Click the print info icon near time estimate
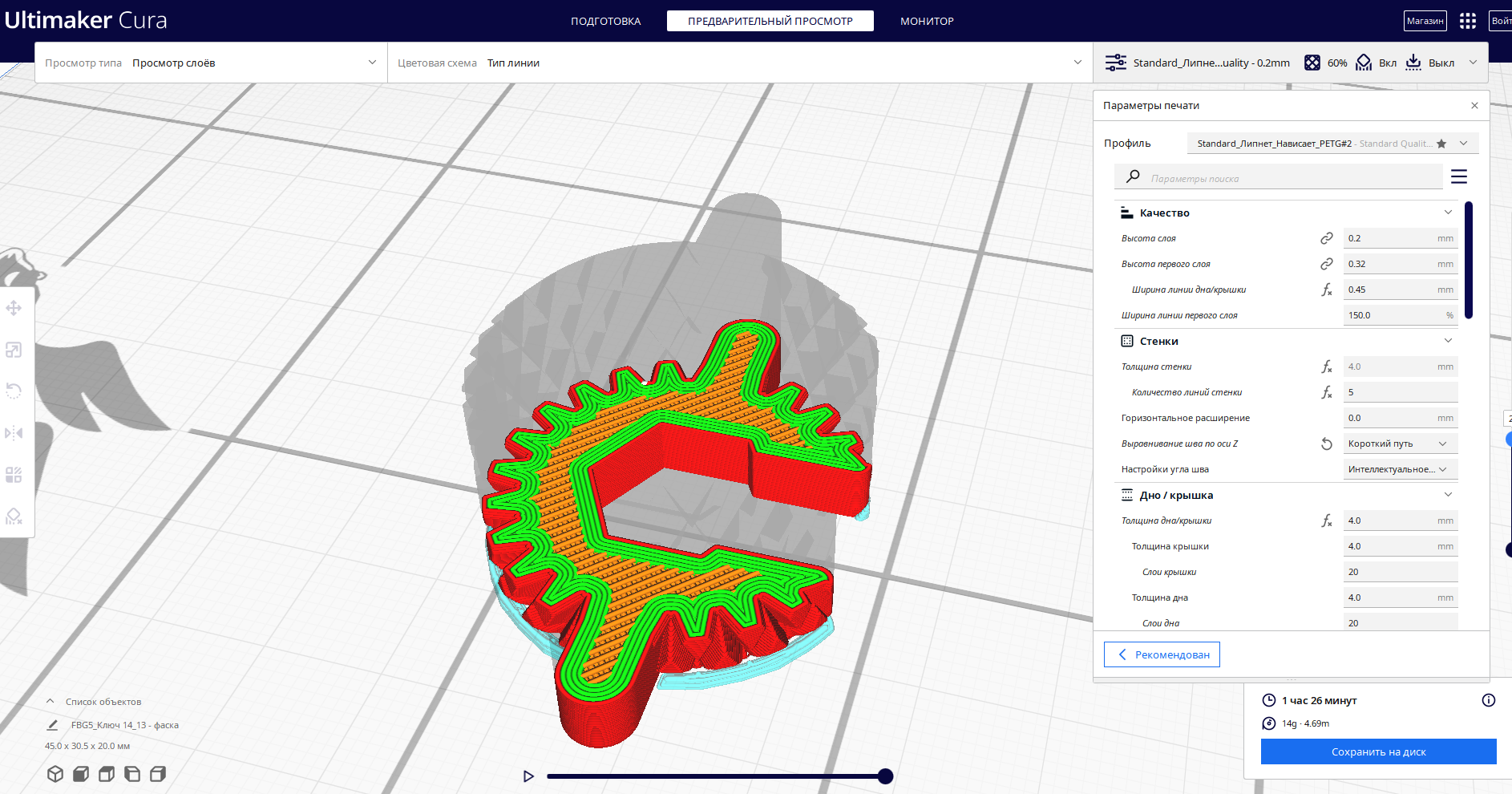 click(x=1489, y=700)
